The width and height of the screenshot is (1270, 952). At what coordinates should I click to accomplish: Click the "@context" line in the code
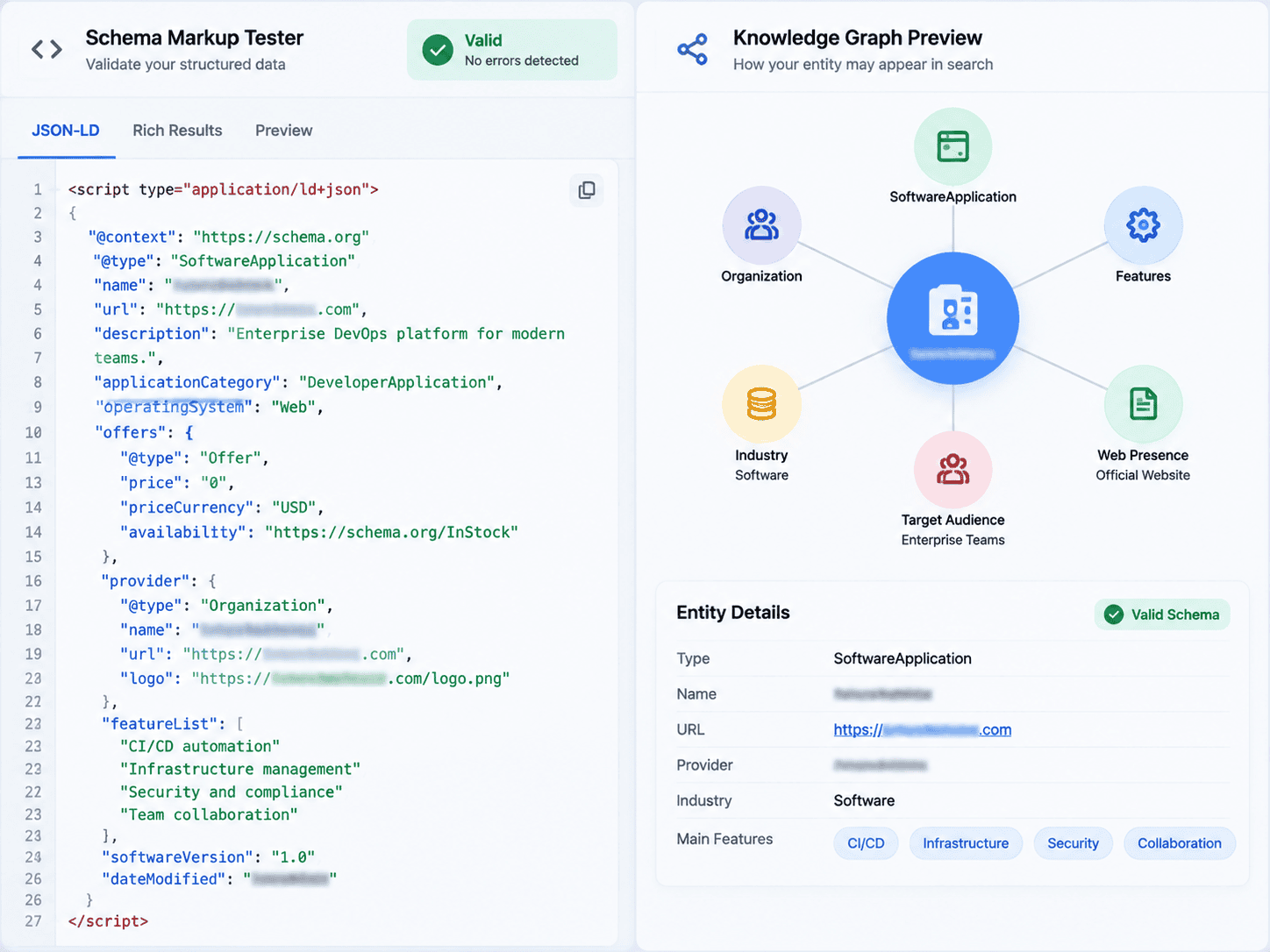[228, 237]
